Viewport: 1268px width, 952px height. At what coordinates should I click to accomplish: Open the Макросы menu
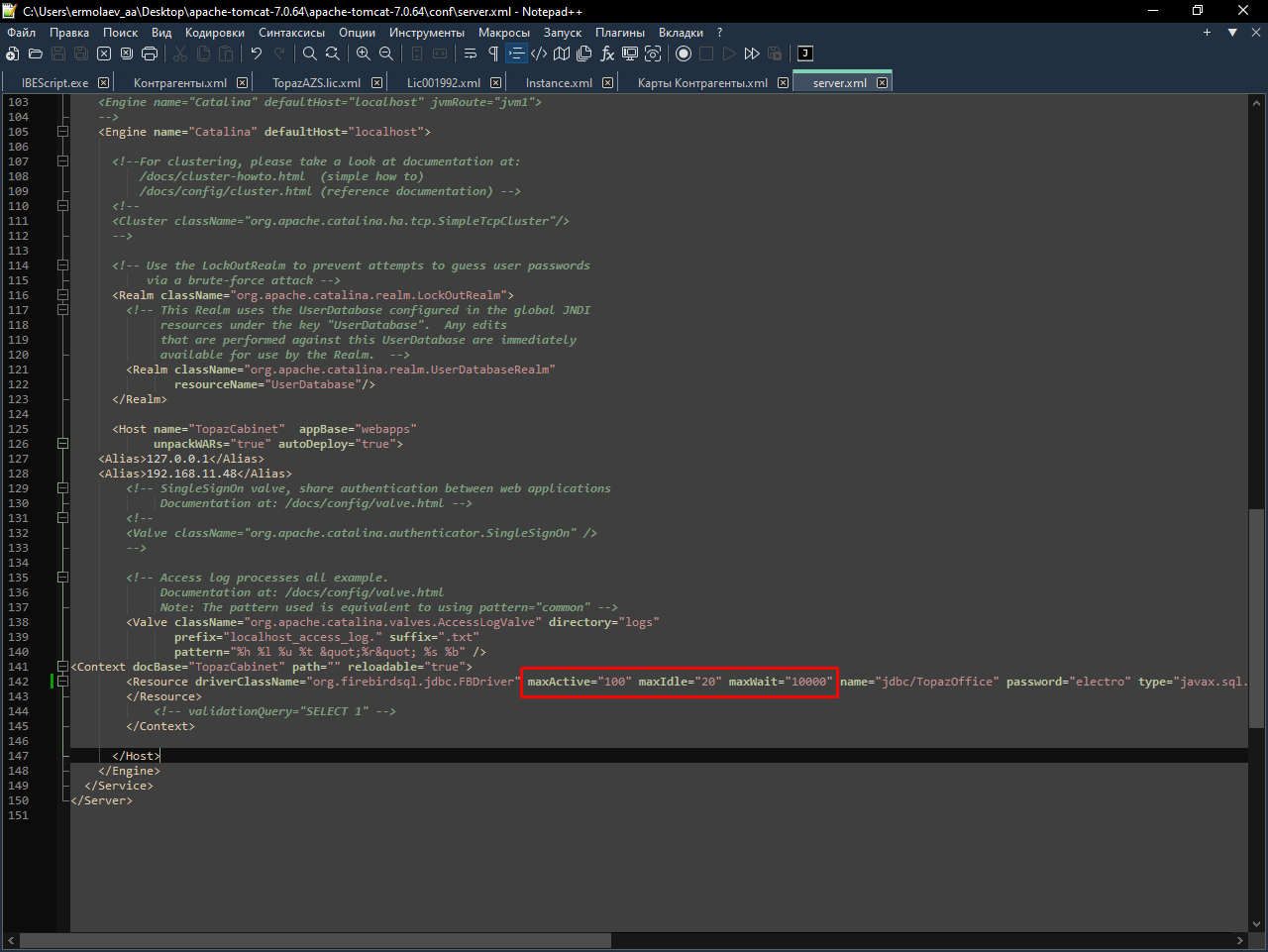(504, 33)
